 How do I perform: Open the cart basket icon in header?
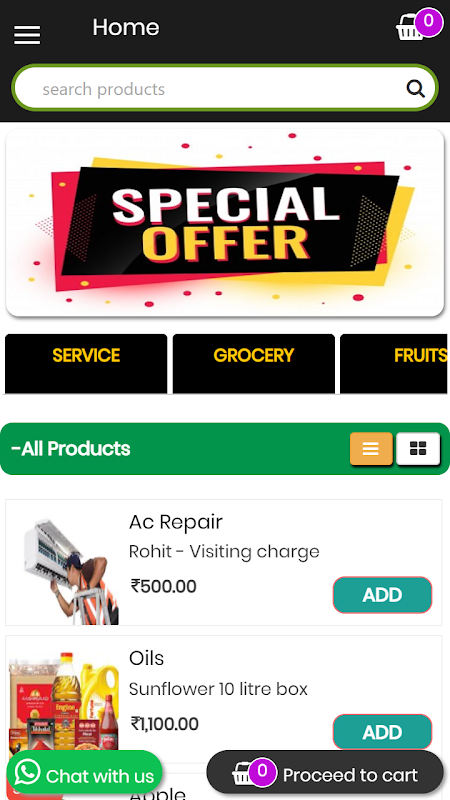click(410, 27)
